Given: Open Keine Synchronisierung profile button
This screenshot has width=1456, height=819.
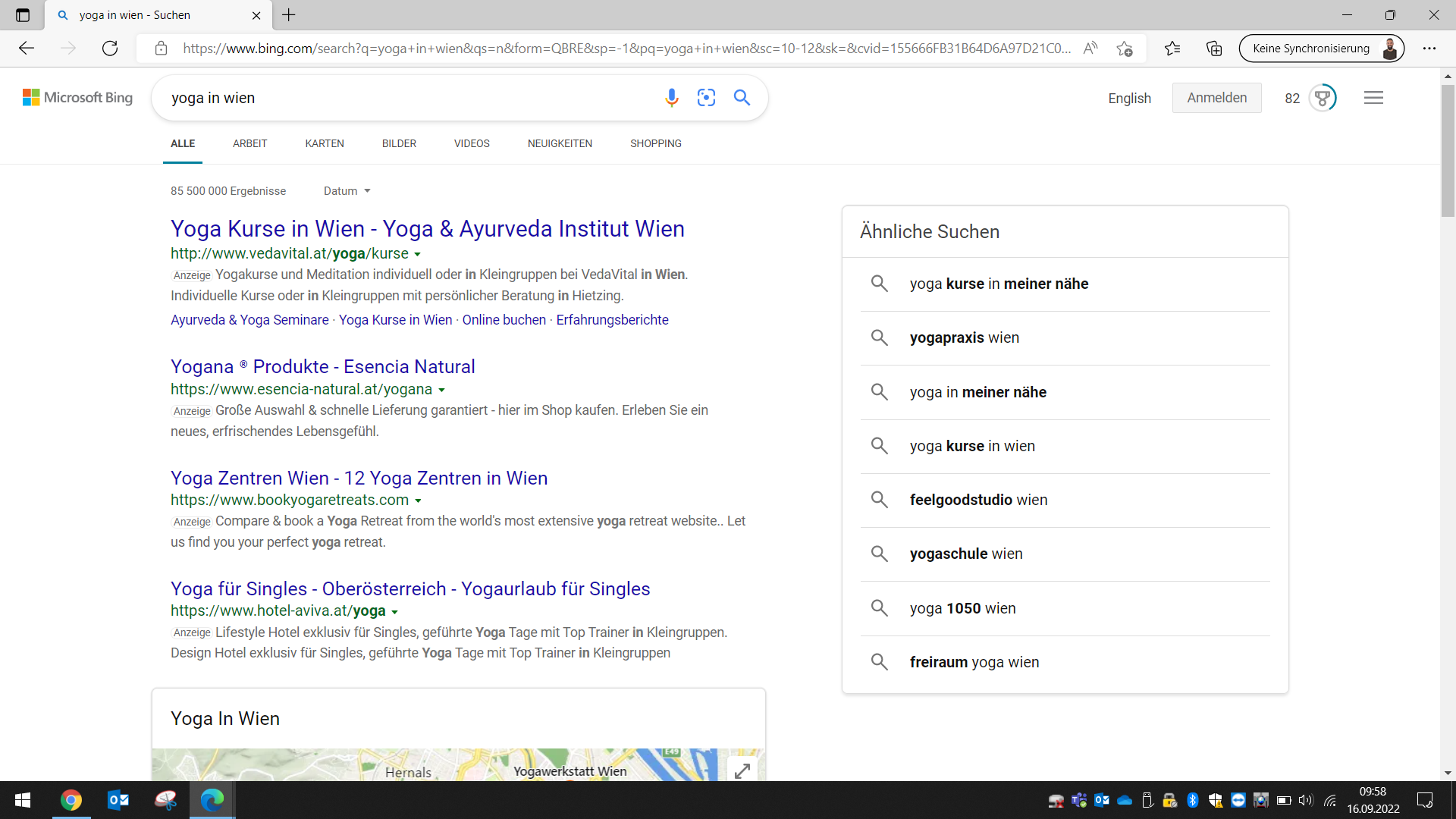Looking at the screenshot, I should pyautogui.click(x=1321, y=49).
